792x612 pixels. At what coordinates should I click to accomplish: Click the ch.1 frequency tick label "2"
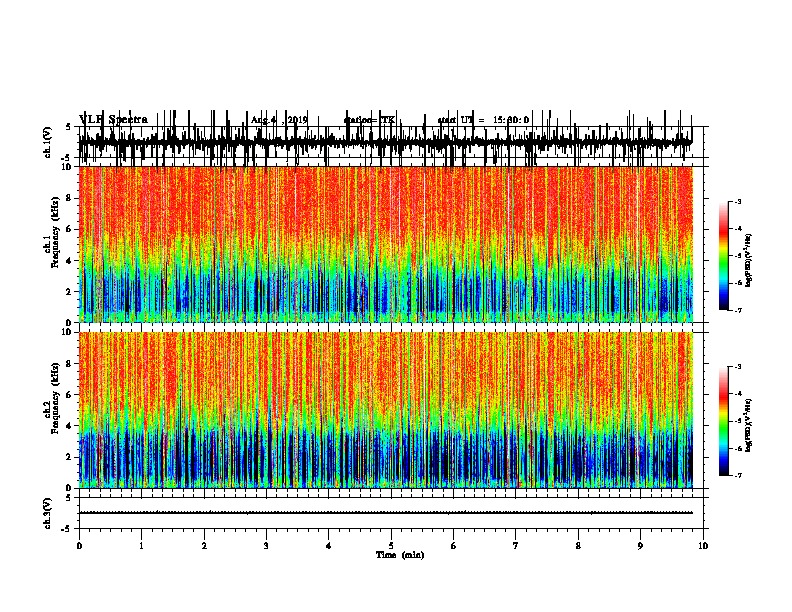69,292
